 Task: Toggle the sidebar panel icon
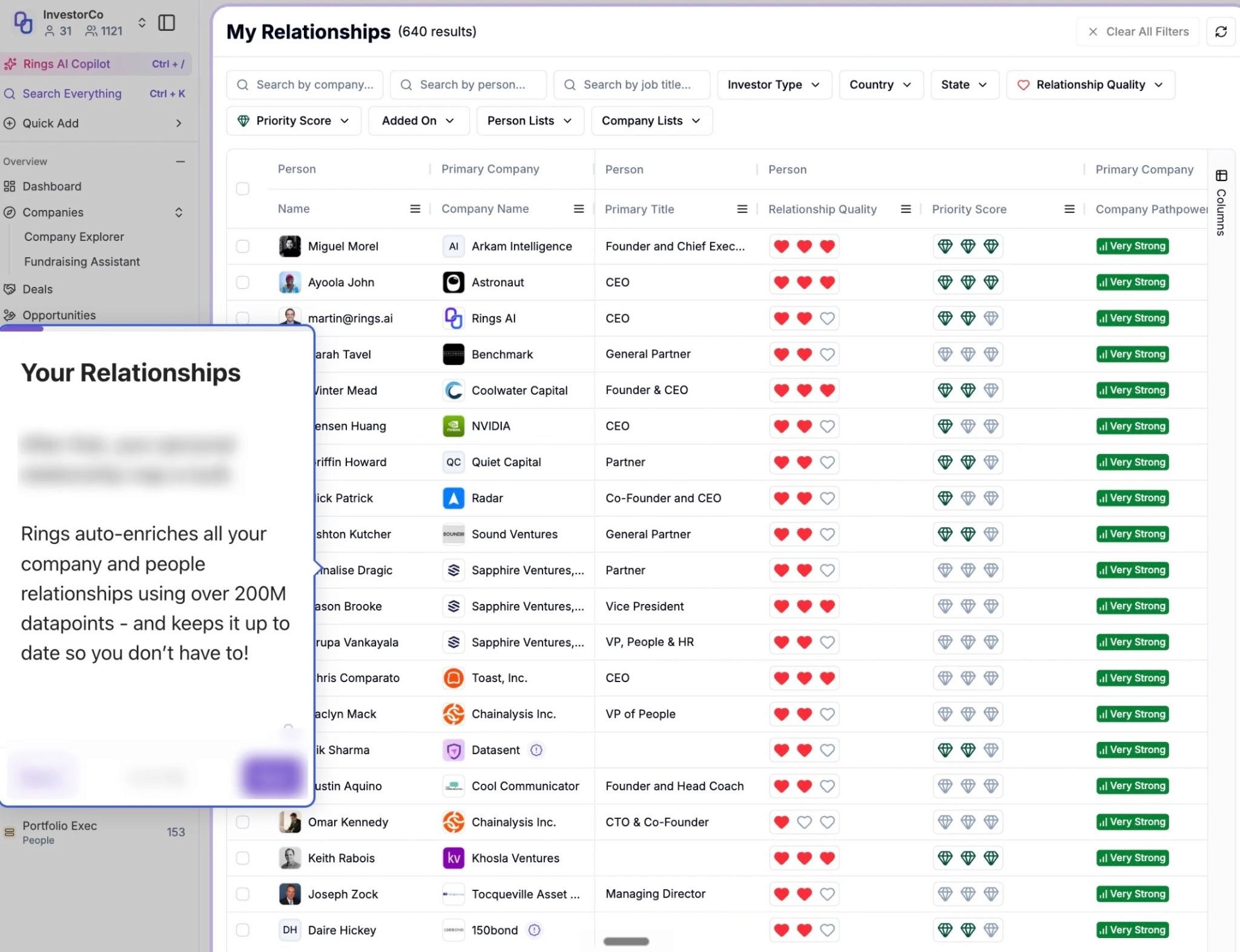click(x=167, y=23)
